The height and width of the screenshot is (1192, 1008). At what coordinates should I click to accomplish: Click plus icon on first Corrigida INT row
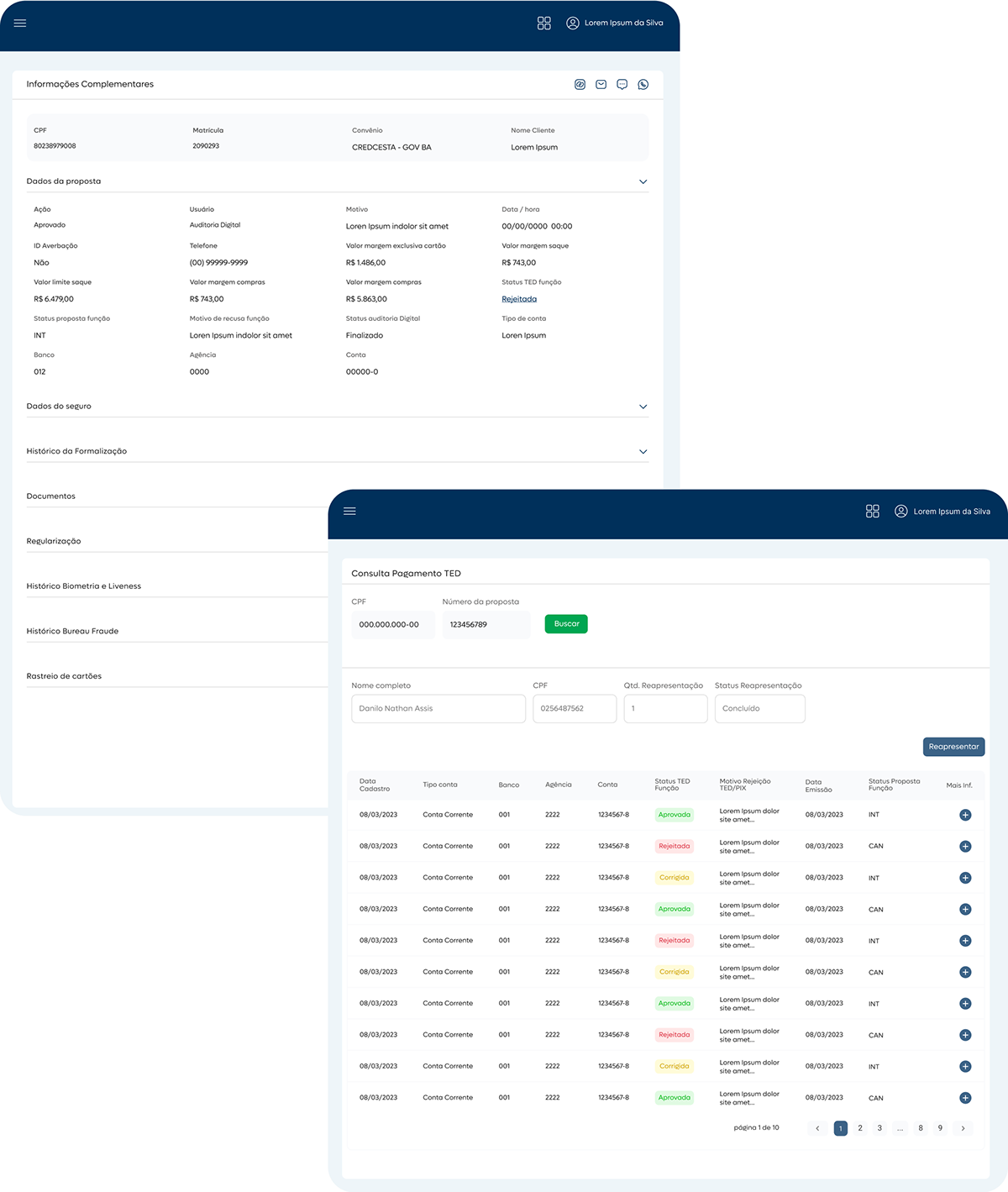[x=965, y=878]
